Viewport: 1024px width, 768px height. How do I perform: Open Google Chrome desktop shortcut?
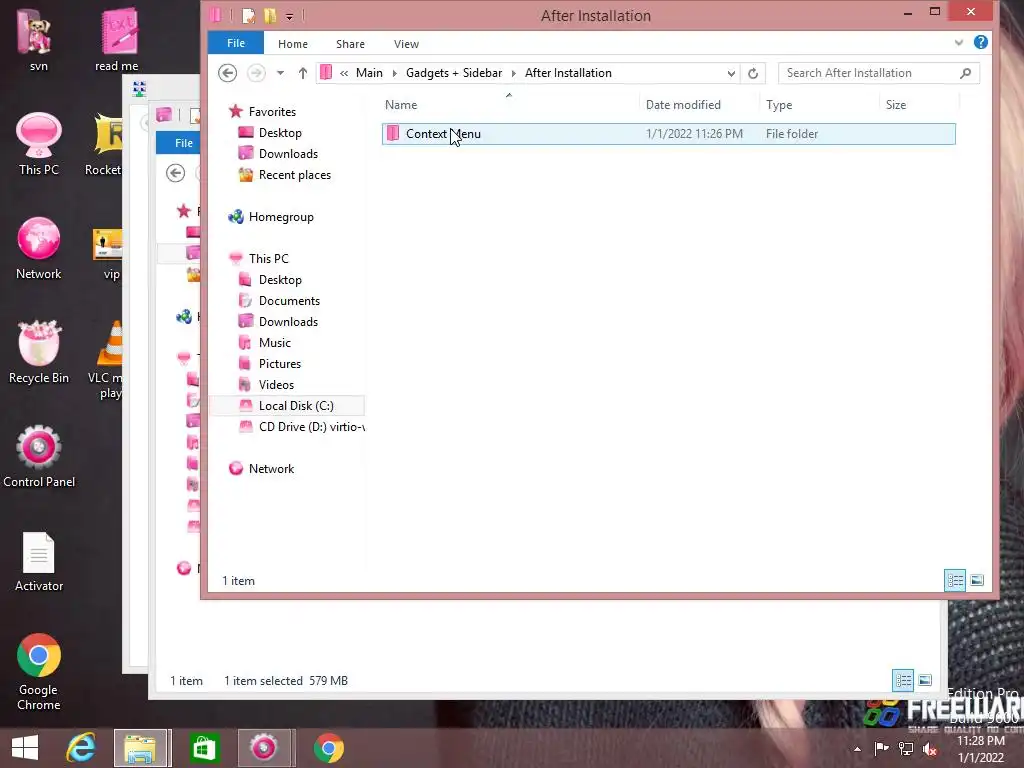coord(39,673)
